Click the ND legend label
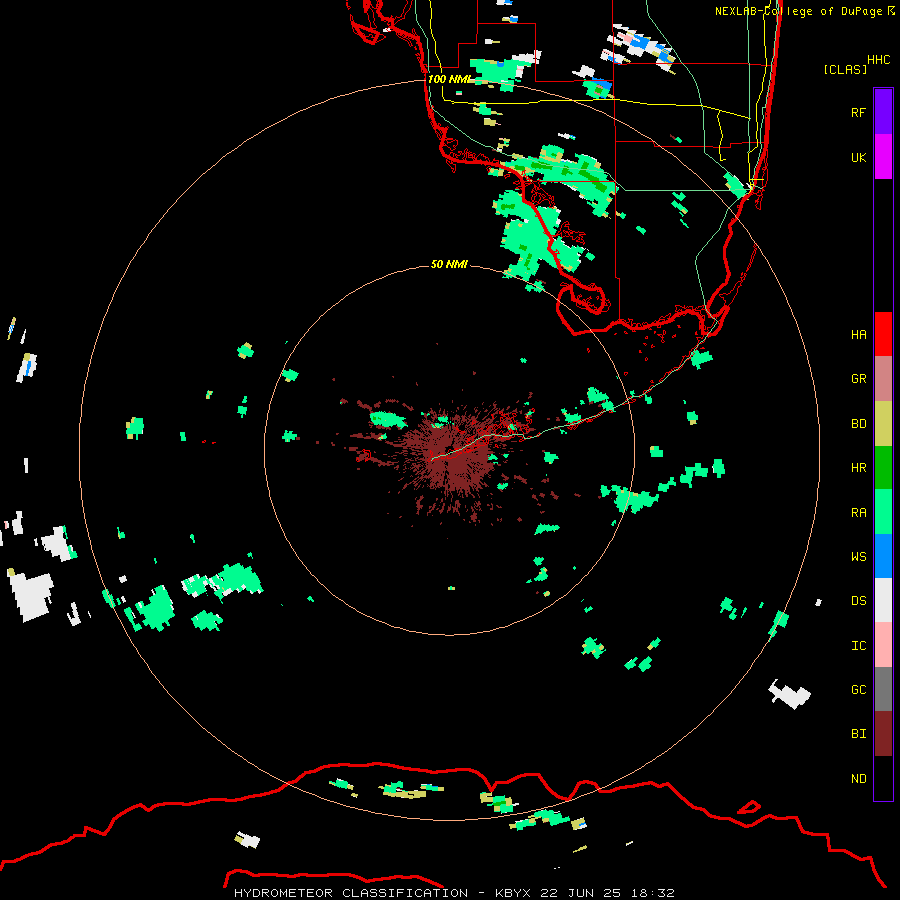The image size is (900, 900). (858, 779)
